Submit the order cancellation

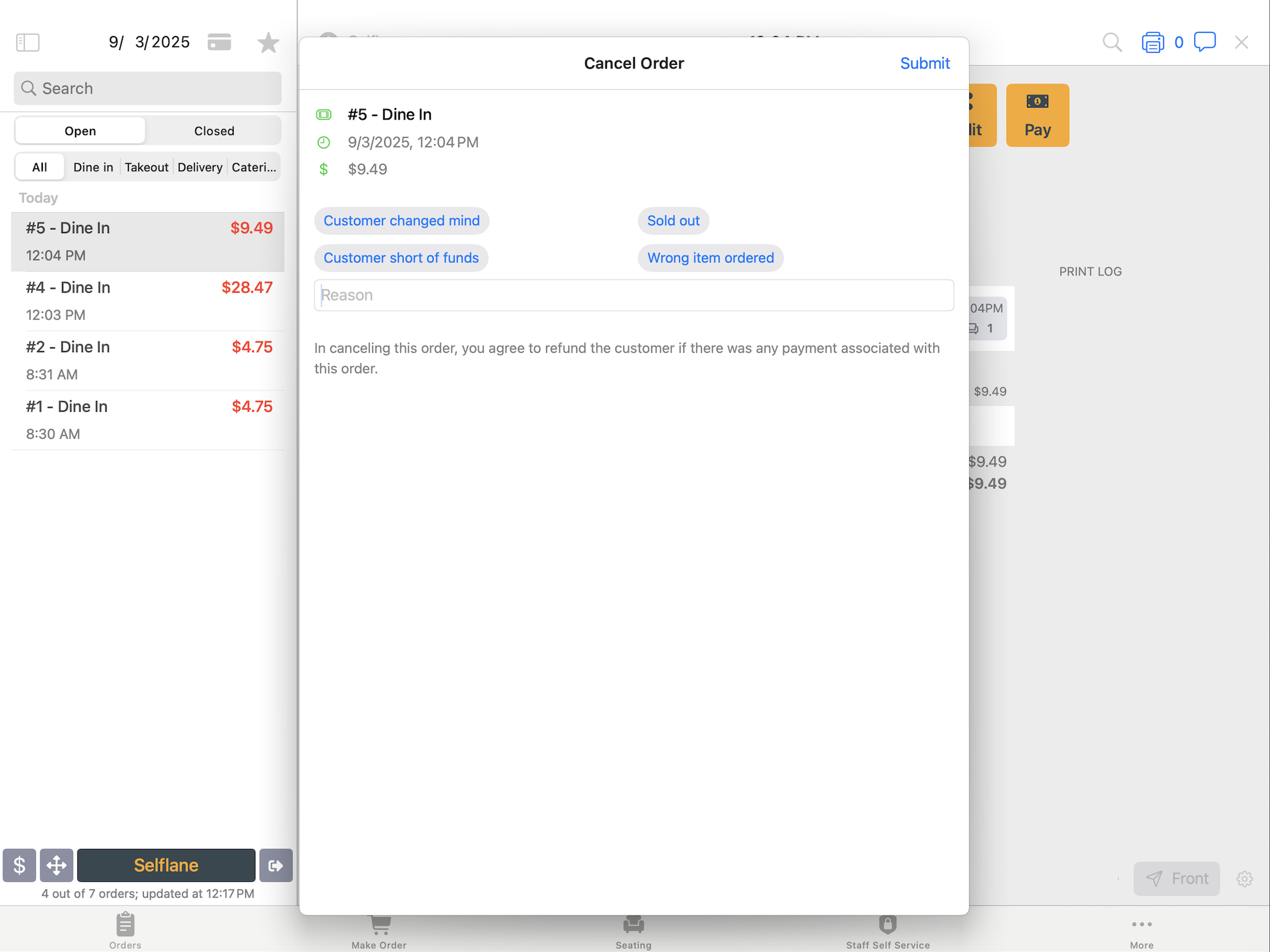(924, 63)
